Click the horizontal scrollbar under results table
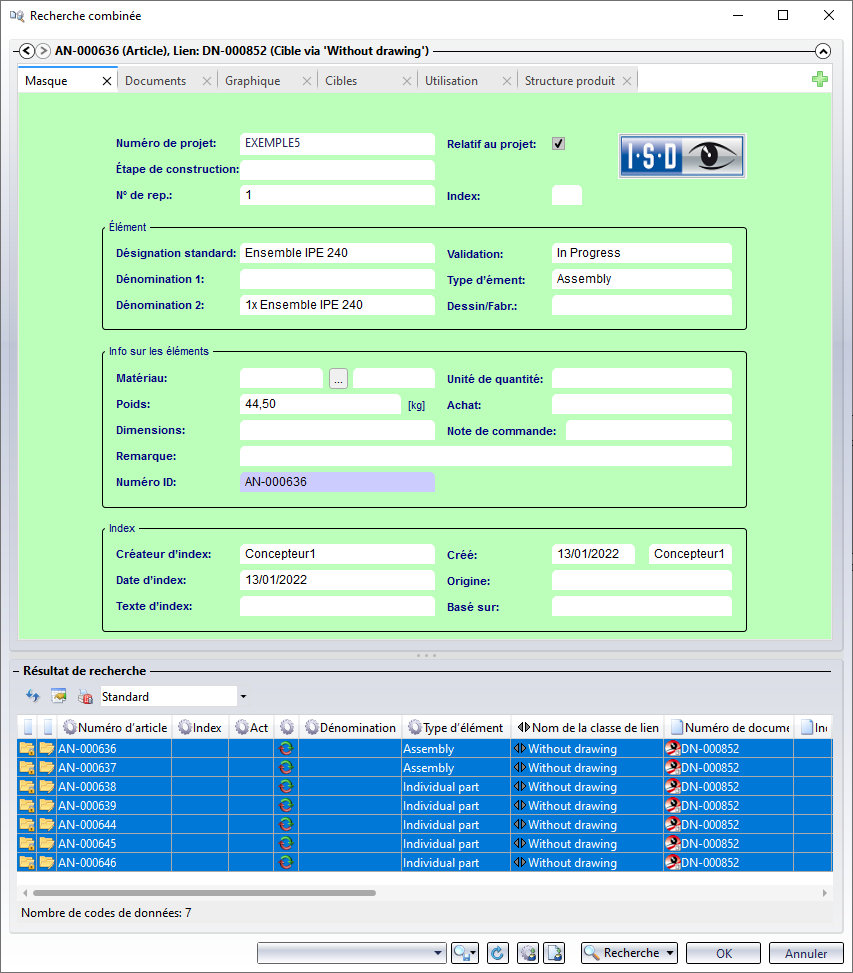This screenshot has height=973, width=853. [204, 892]
